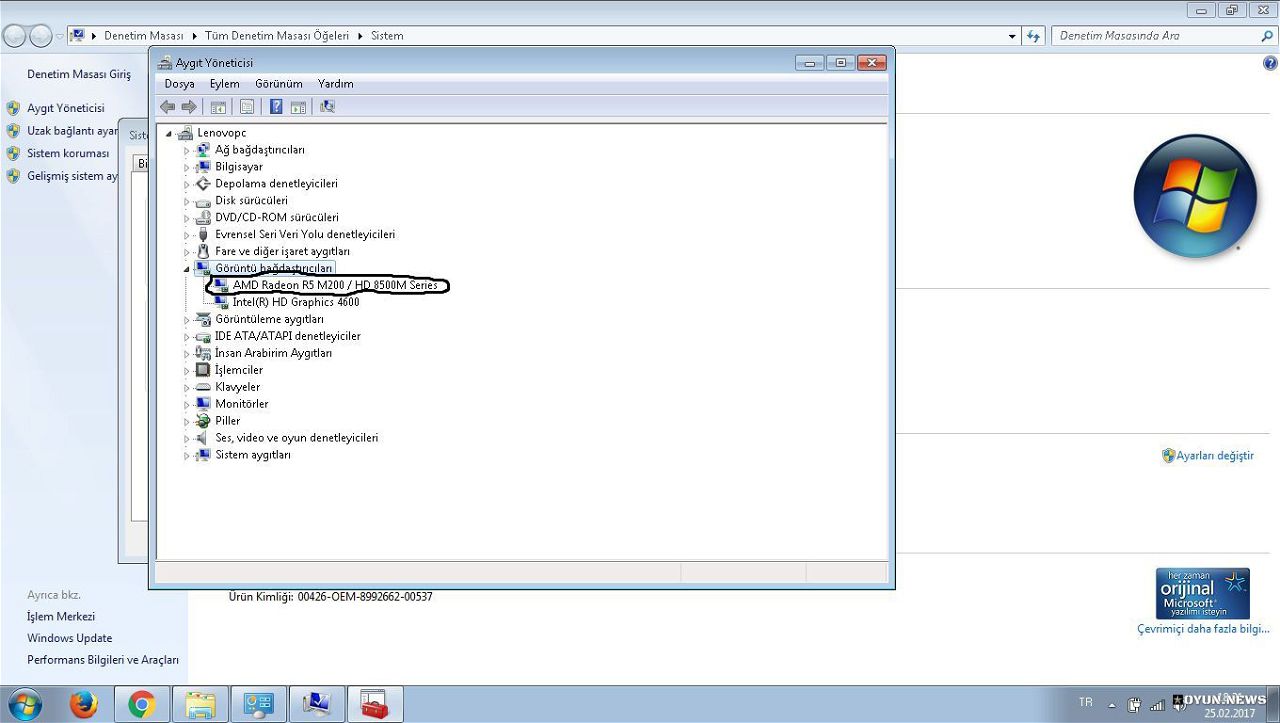Expand the Ağ bağdaştırıcıları node
The width and height of the screenshot is (1280, 723).
click(x=186, y=150)
